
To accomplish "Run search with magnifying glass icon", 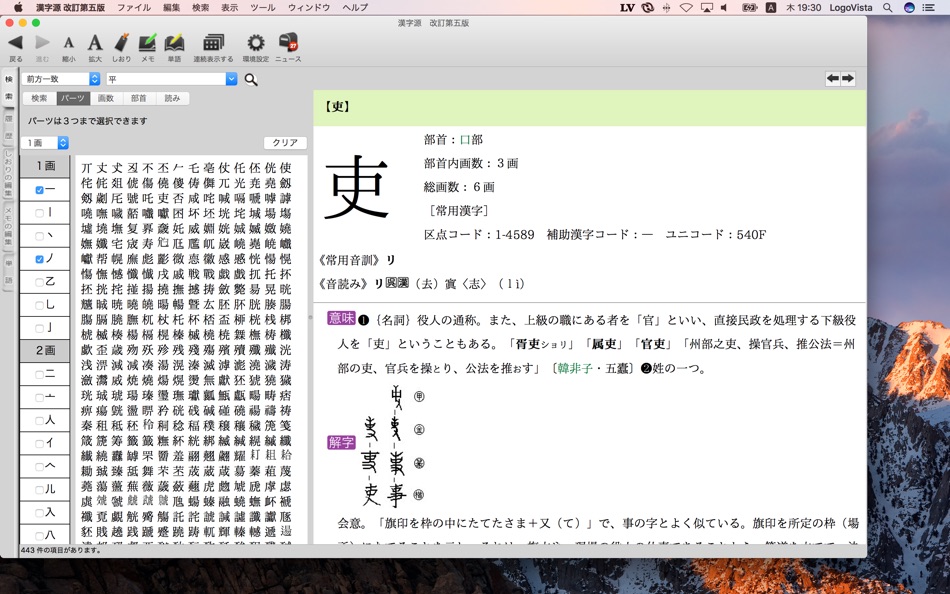I will (251, 79).
